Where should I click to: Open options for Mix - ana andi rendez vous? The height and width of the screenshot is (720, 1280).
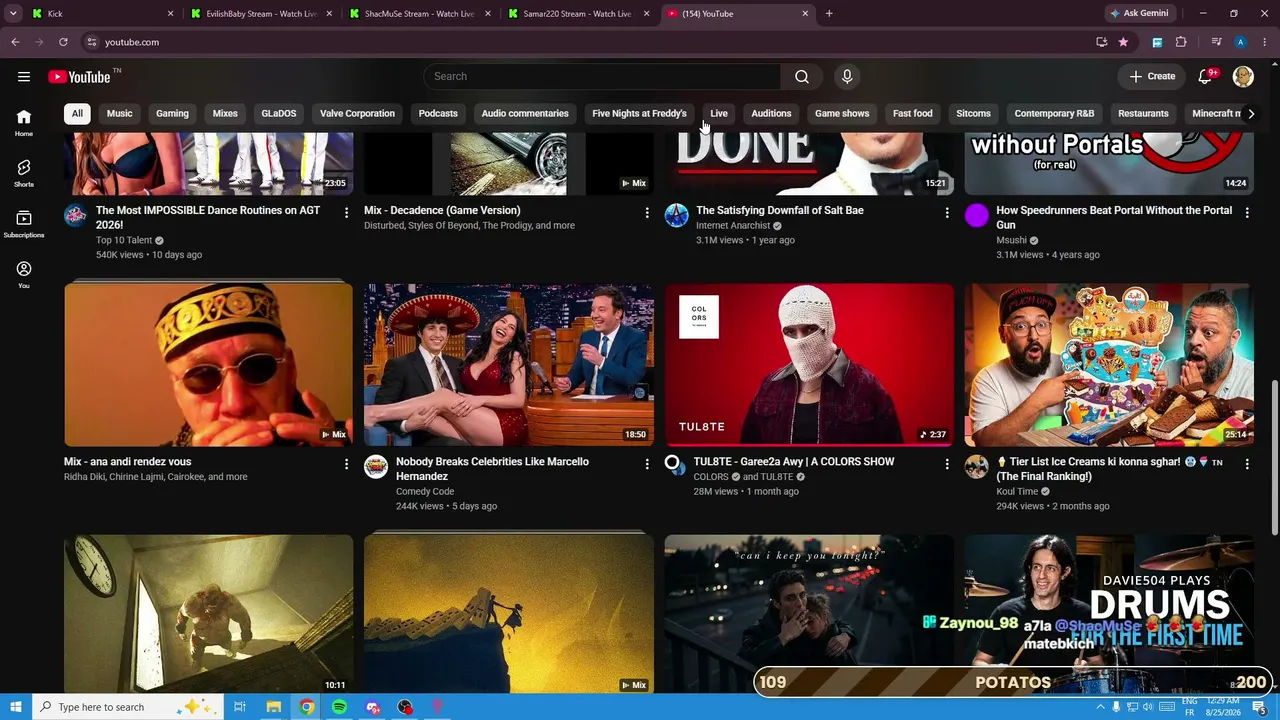tap(346, 463)
